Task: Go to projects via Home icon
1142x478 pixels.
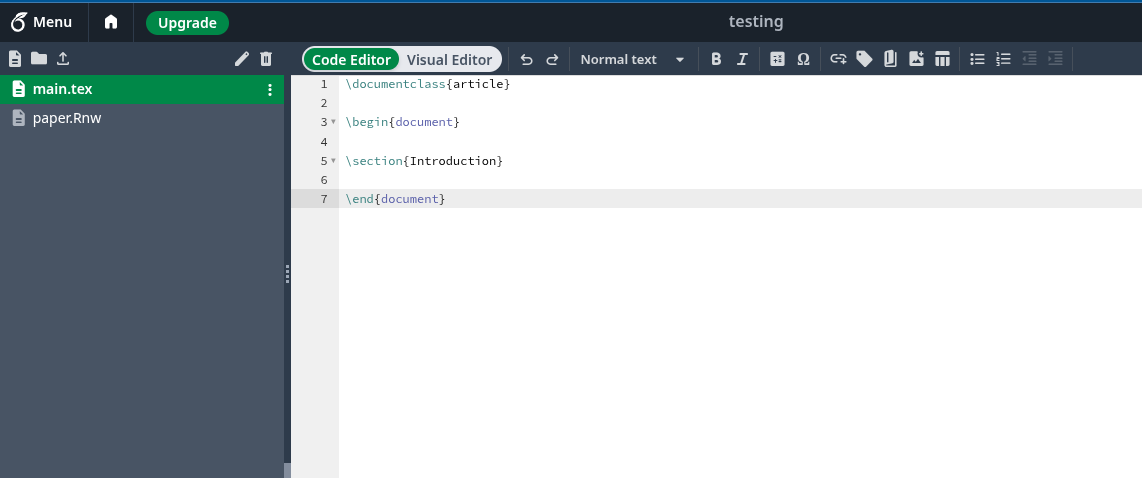Action: (x=111, y=22)
